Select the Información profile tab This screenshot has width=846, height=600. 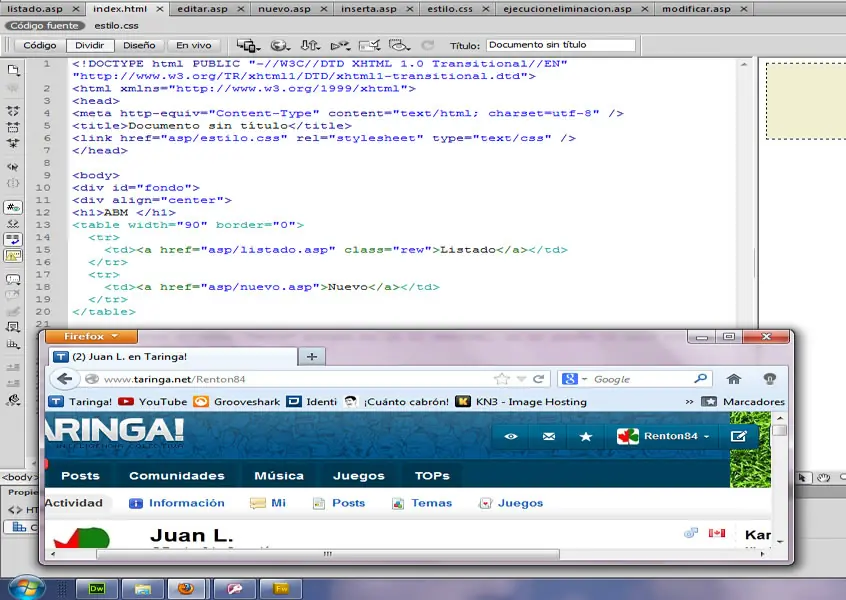(177, 503)
